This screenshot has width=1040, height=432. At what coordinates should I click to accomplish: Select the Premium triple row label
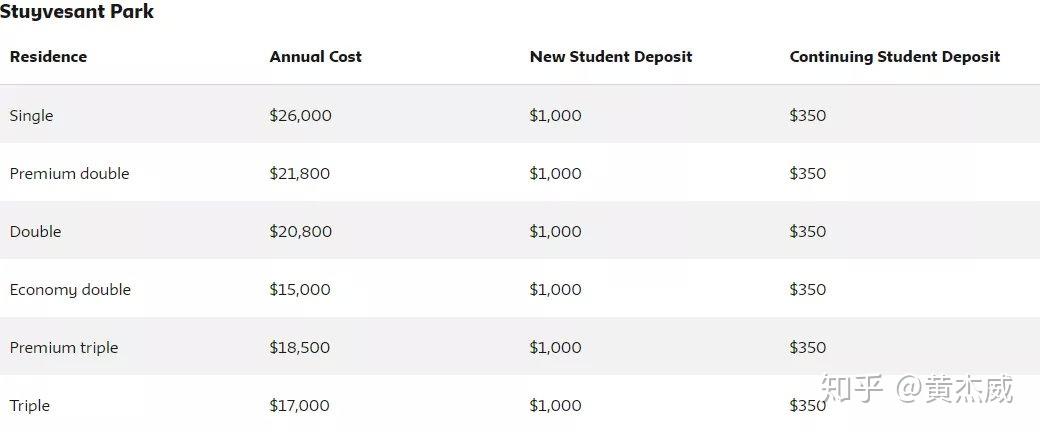(x=64, y=348)
